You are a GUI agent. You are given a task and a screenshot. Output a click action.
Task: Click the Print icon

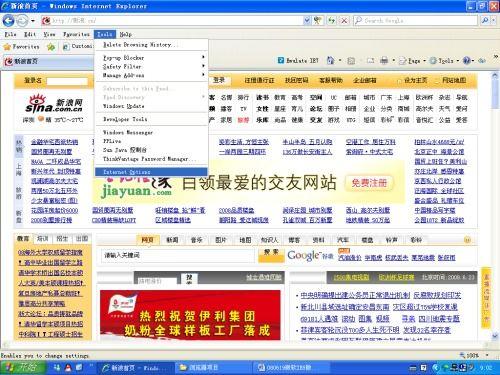(x=384, y=60)
